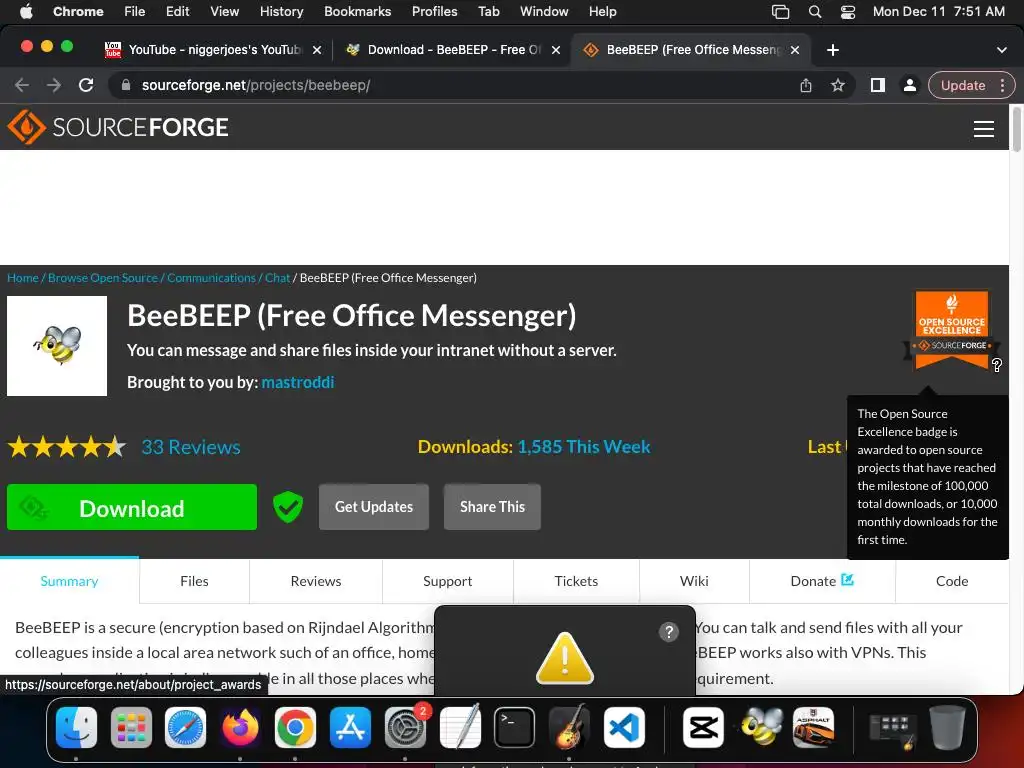Click the Share This button
The height and width of the screenshot is (768, 1024).
(492, 507)
